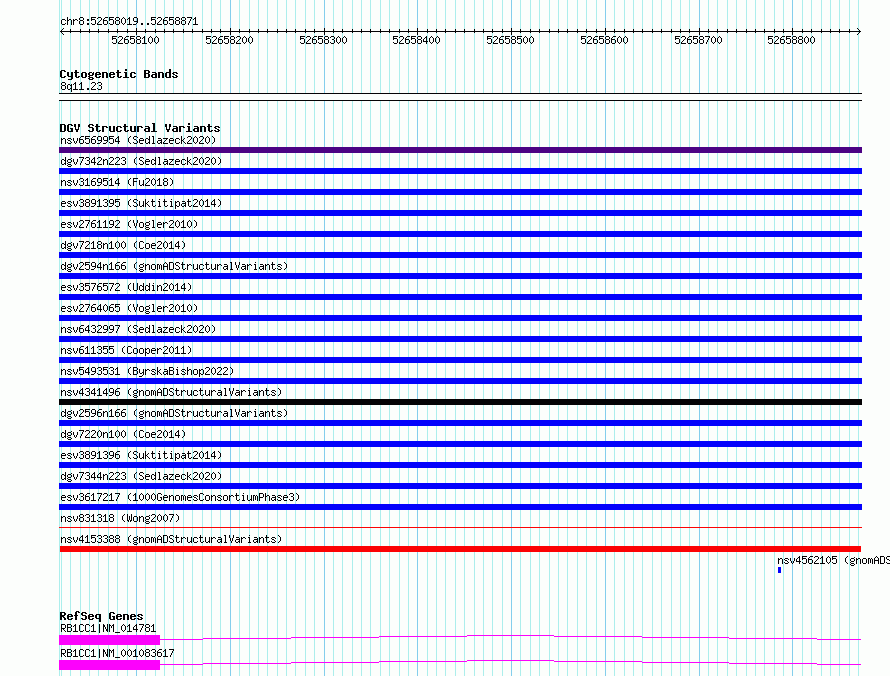Click ruler position 52658600
The height and width of the screenshot is (676, 890).
604,40
